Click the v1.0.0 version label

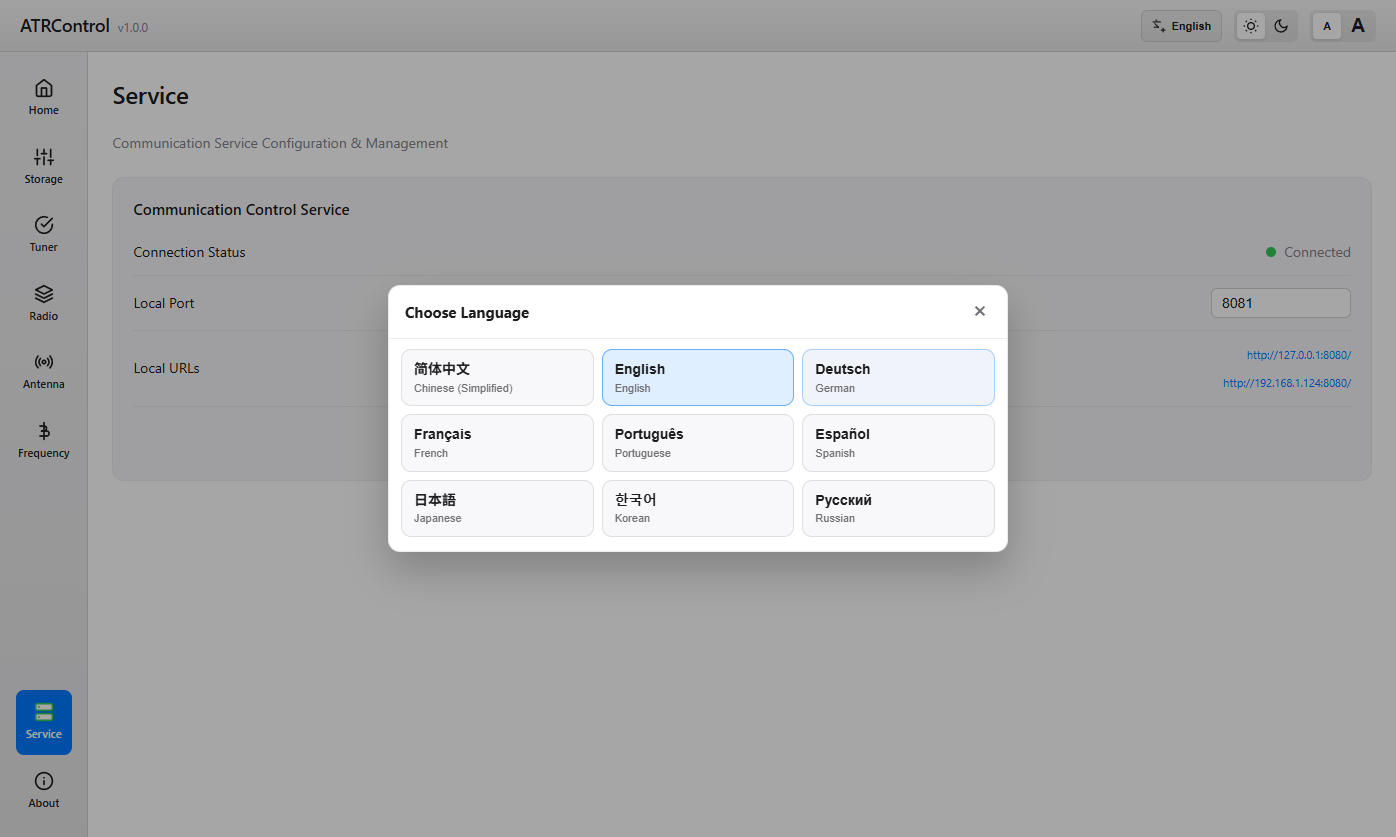(x=132, y=28)
